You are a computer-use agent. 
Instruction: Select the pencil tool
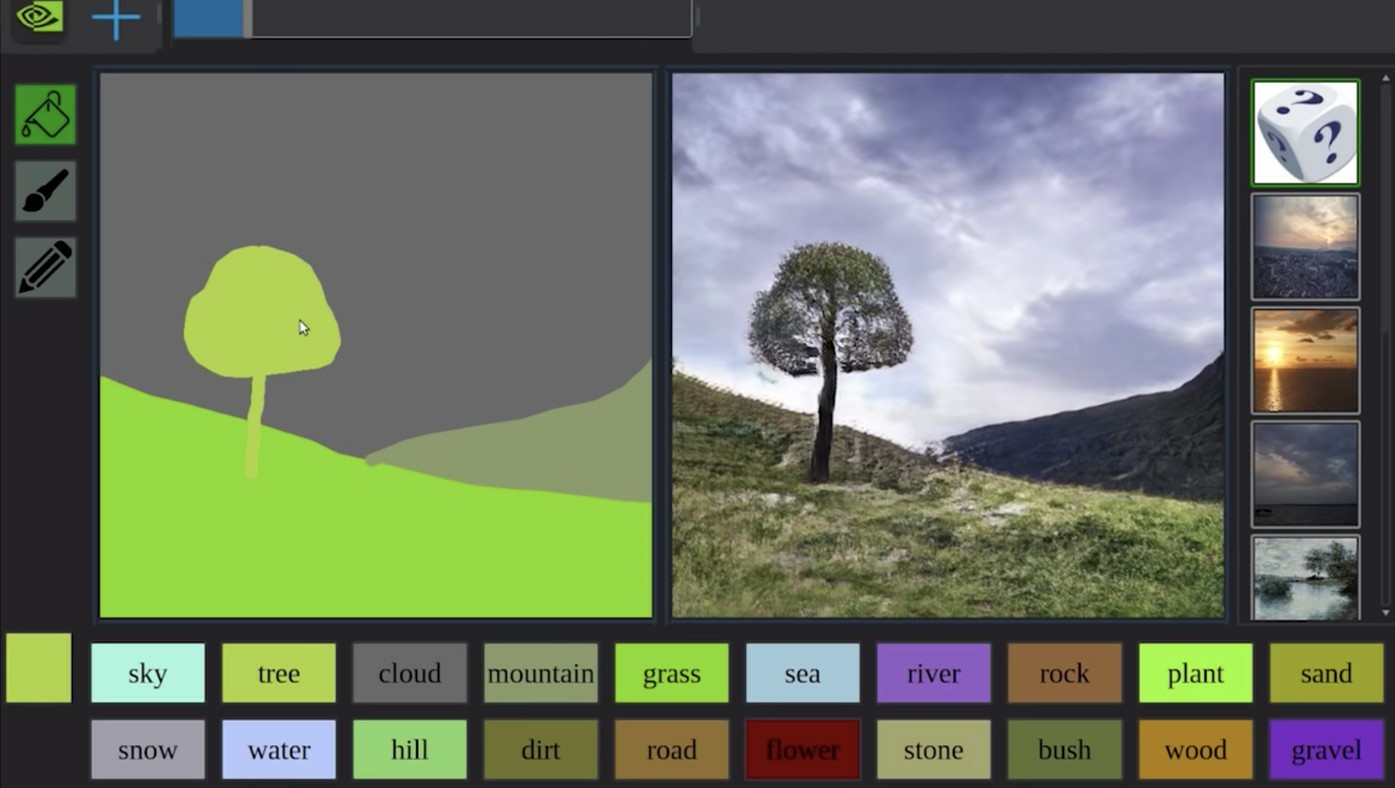pyautogui.click(x=45, y=268)
